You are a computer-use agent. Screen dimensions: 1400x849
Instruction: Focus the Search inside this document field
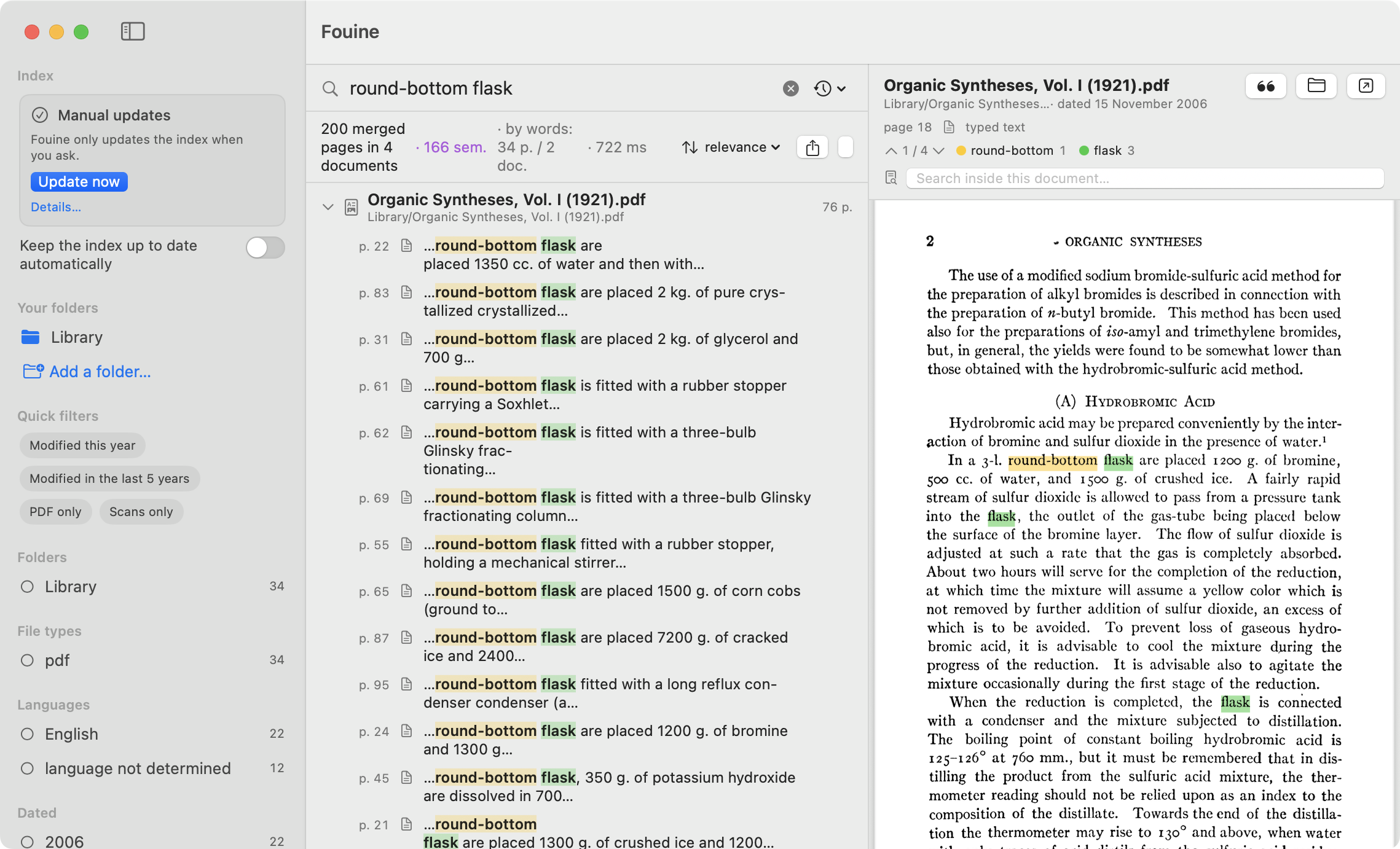(x=1145, y=178)
